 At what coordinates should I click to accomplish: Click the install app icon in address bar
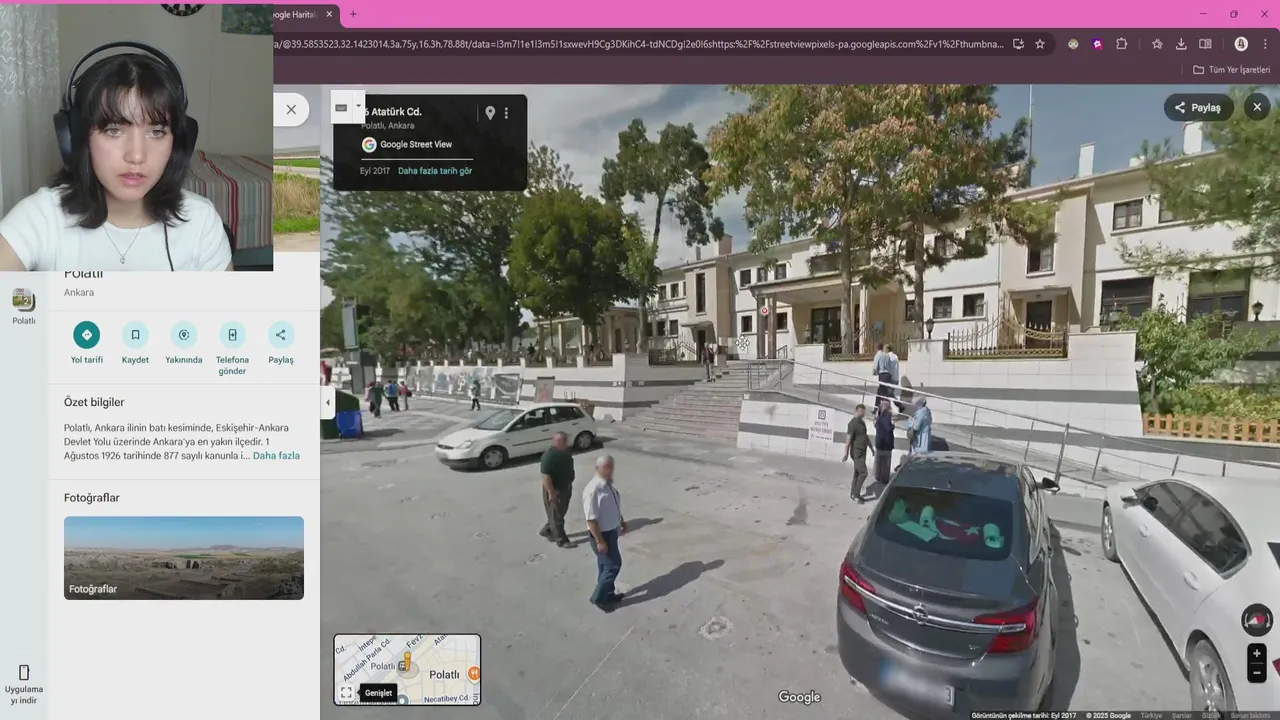(1018, 44)
